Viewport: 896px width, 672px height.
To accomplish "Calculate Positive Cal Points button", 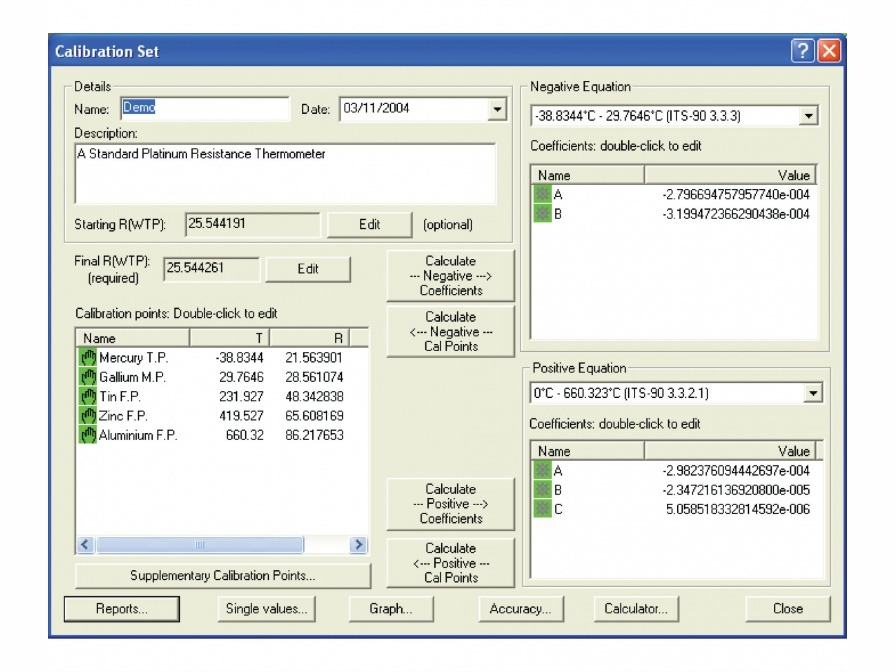I will tap(450, 563).
